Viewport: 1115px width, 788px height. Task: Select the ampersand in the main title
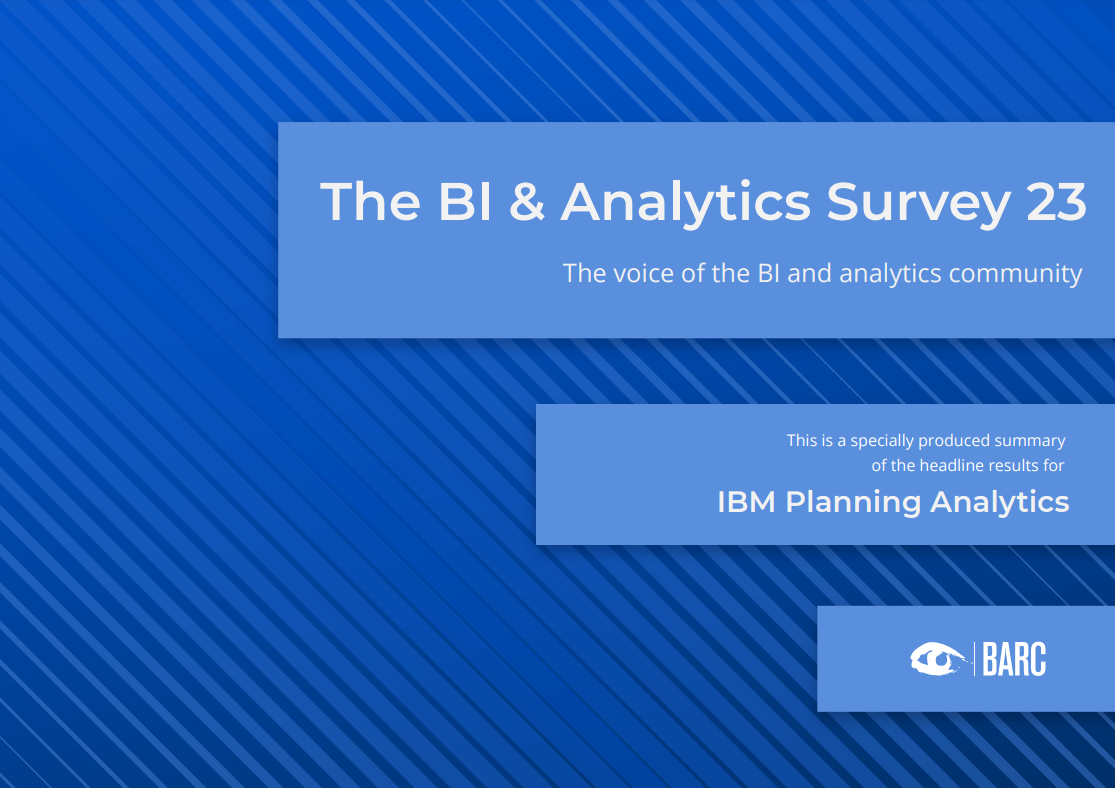[x=527, y=201]
